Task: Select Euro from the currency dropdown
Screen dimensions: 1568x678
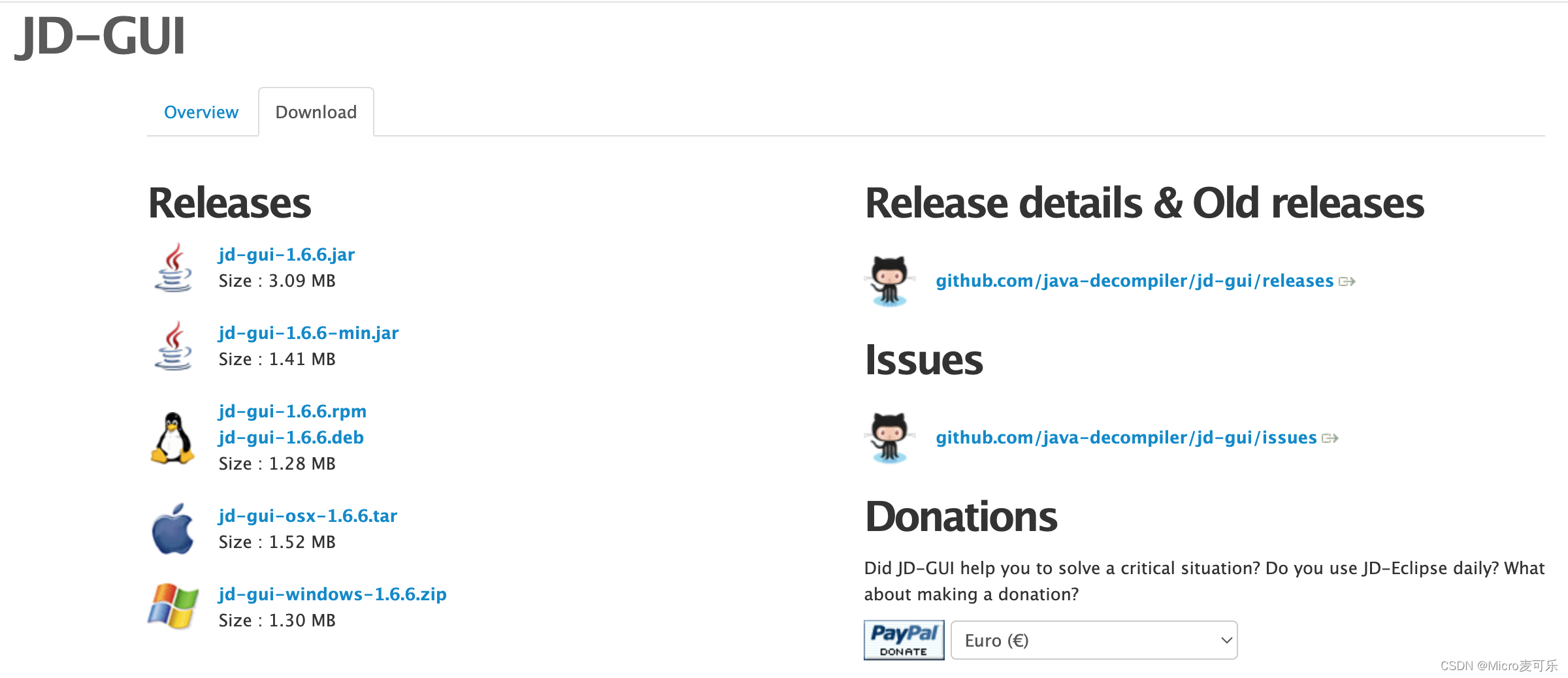Action: (x=1094, y=639)
